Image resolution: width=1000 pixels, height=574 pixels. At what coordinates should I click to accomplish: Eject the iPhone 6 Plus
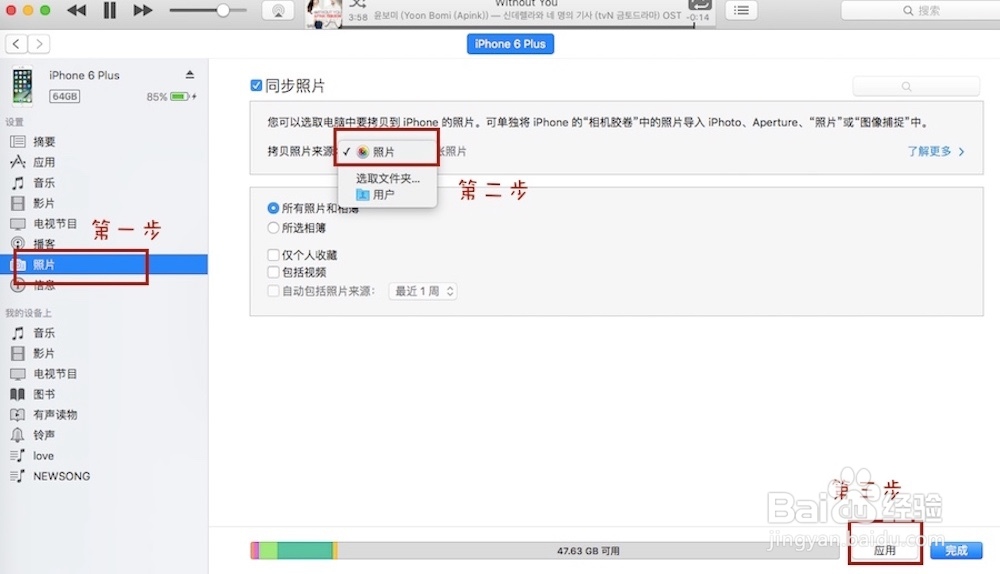(189, 75)
